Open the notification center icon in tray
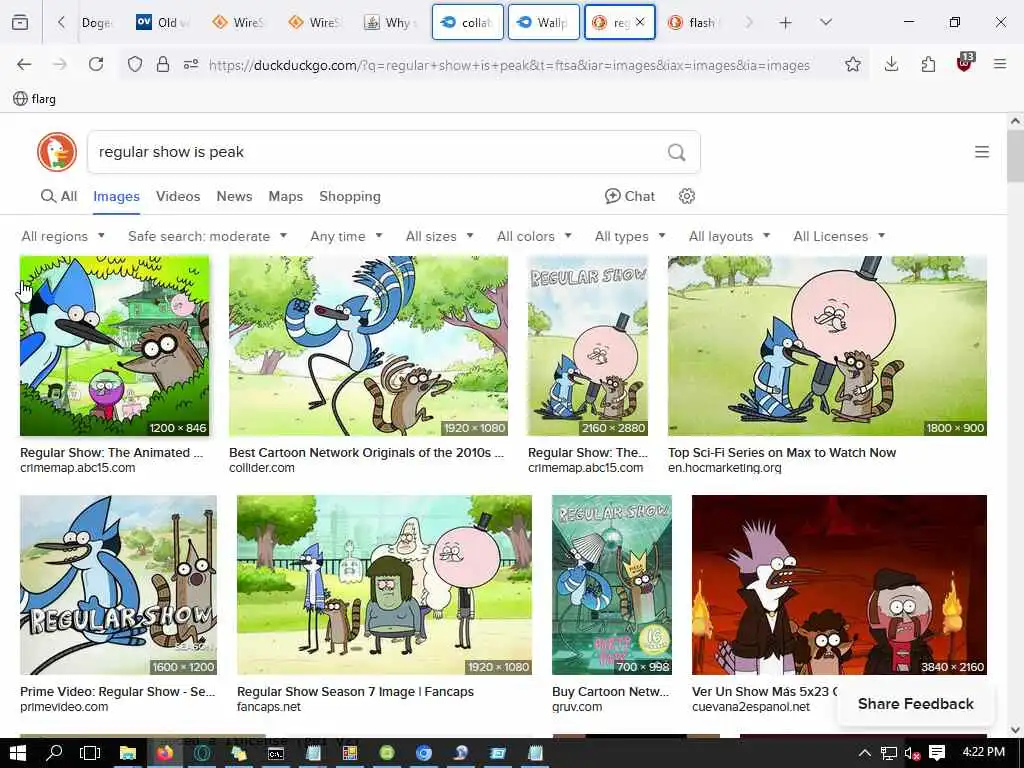 [x=937, y=753]
